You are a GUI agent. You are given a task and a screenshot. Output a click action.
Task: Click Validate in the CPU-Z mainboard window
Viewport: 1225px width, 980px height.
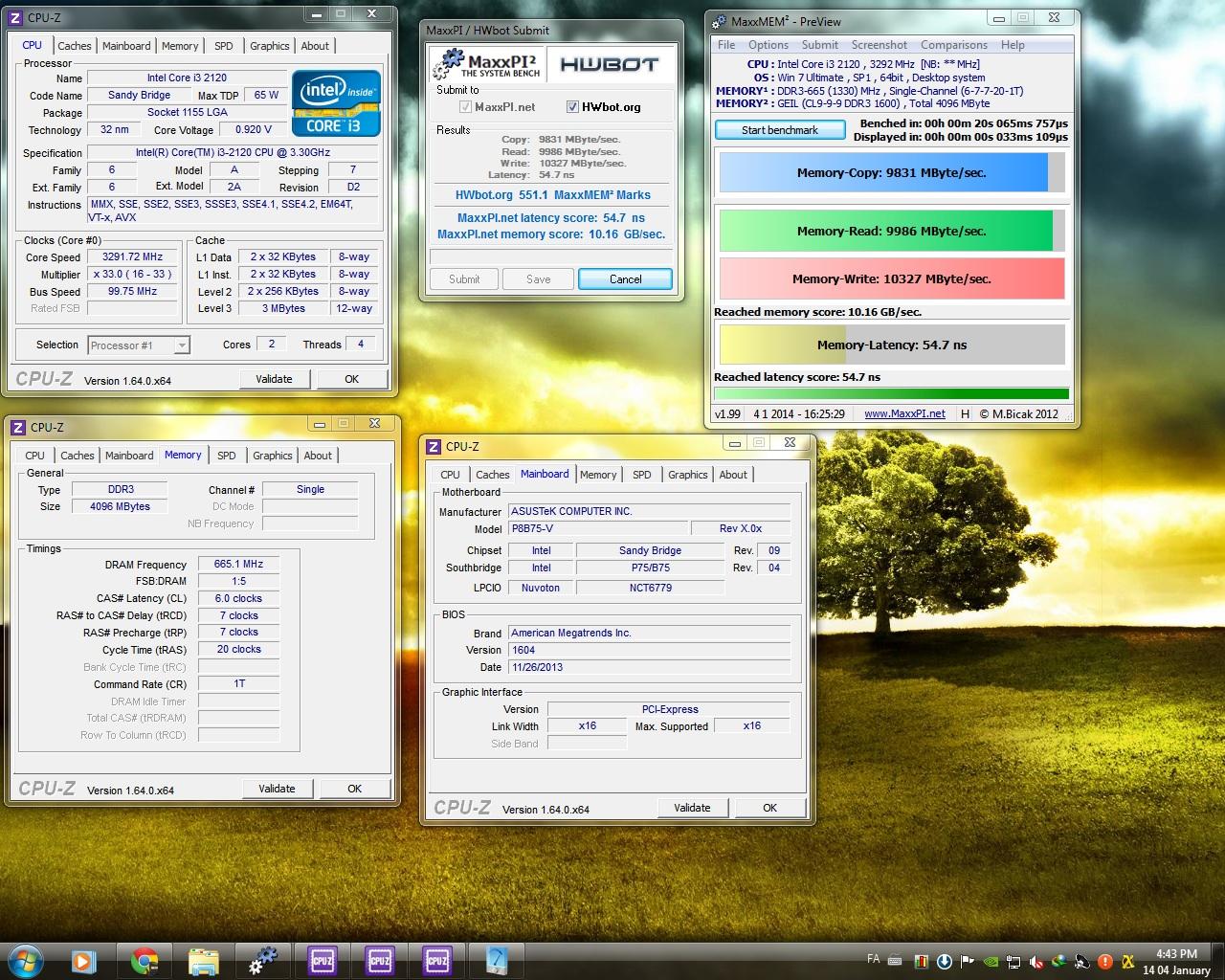point(692,808)
